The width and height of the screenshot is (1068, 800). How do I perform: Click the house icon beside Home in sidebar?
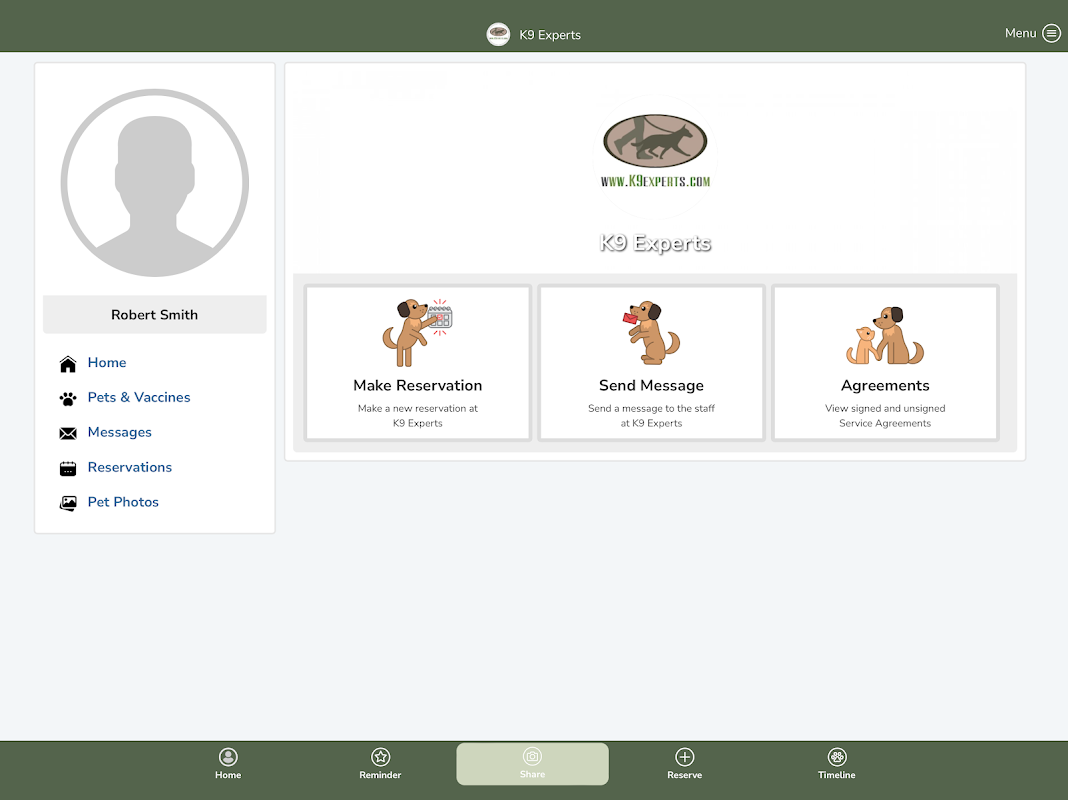[68, 364]
